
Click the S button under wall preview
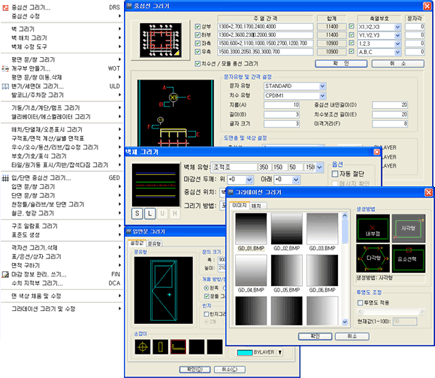click(137, 213)
